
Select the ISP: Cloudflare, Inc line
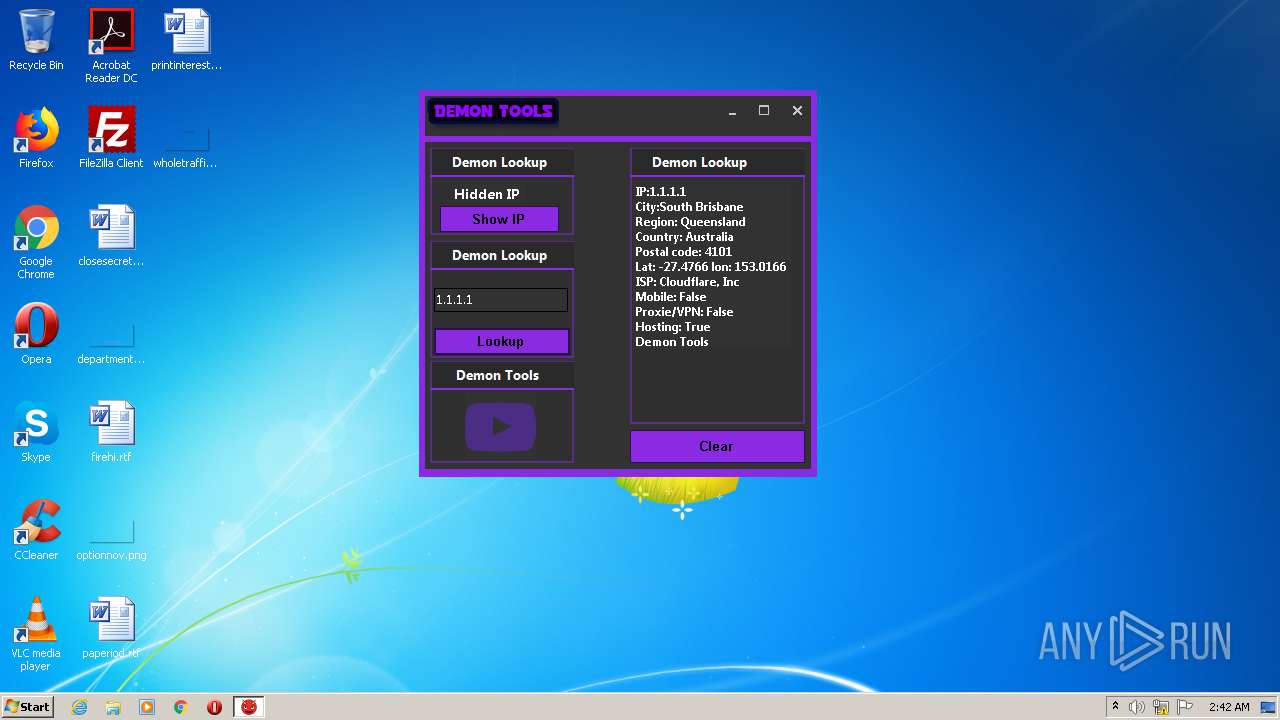pos(688,281)
